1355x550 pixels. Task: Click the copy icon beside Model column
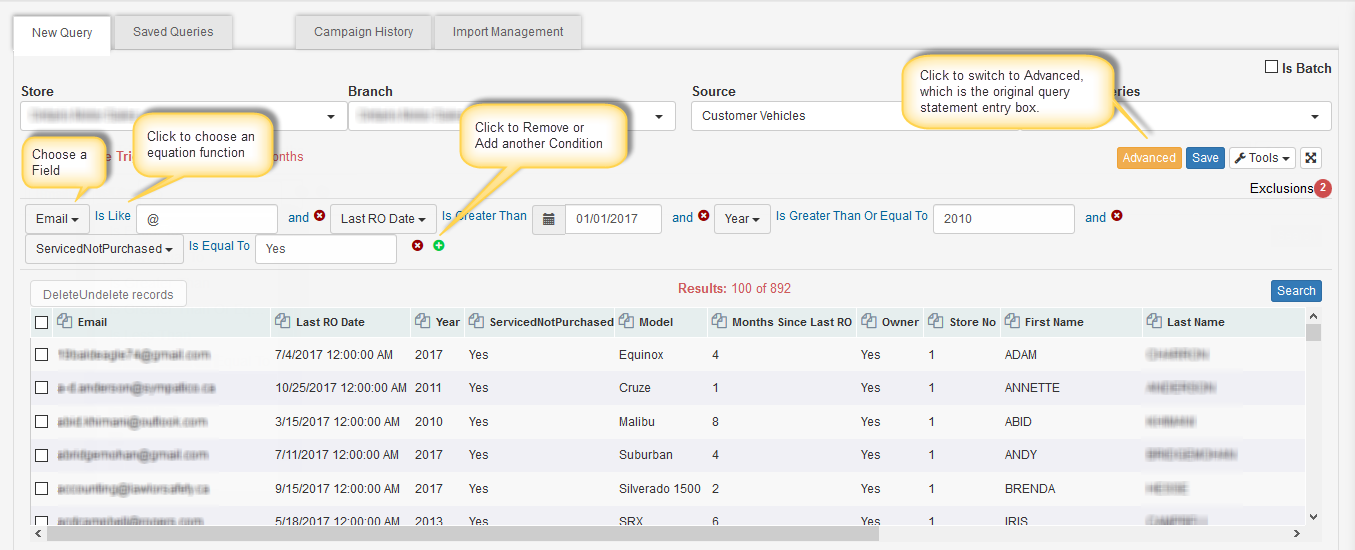click(x=626, y=322)
